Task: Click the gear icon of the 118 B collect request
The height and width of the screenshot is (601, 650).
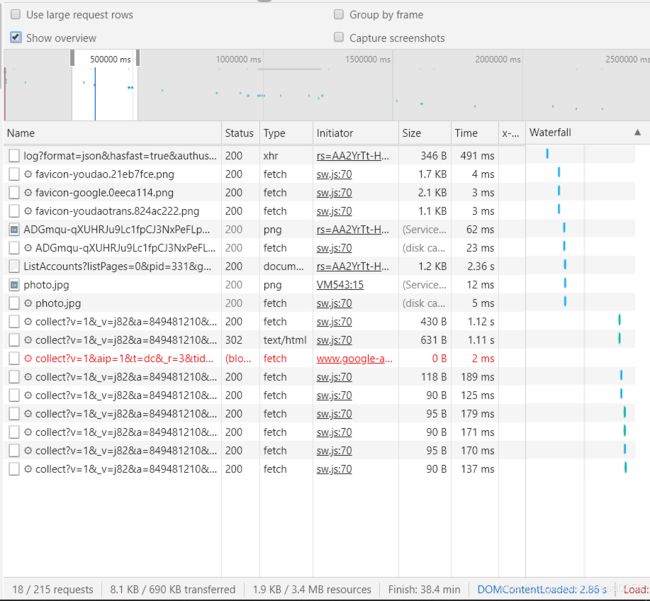Action: (x=28, y=377)
